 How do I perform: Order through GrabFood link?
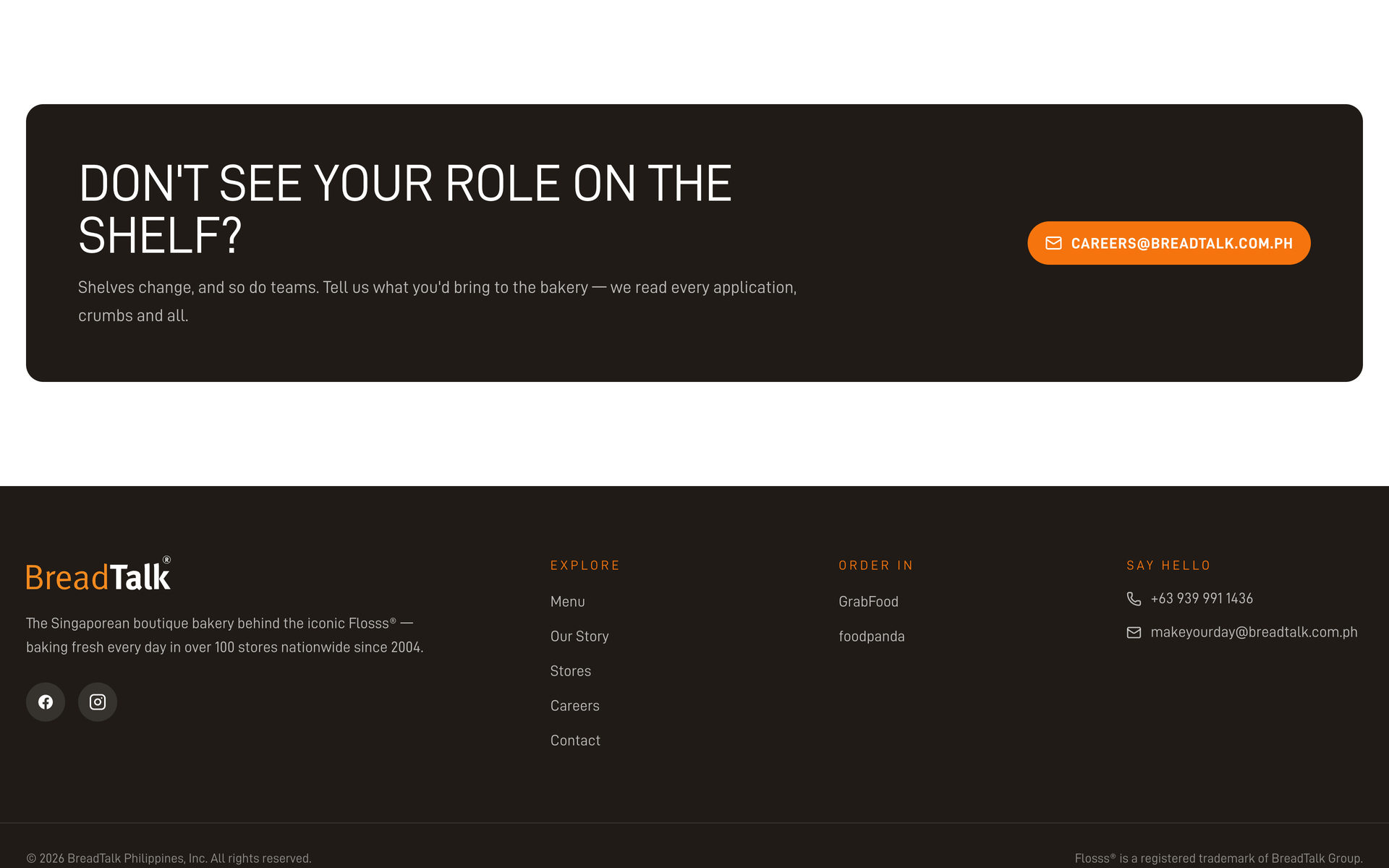coord(868,601)
